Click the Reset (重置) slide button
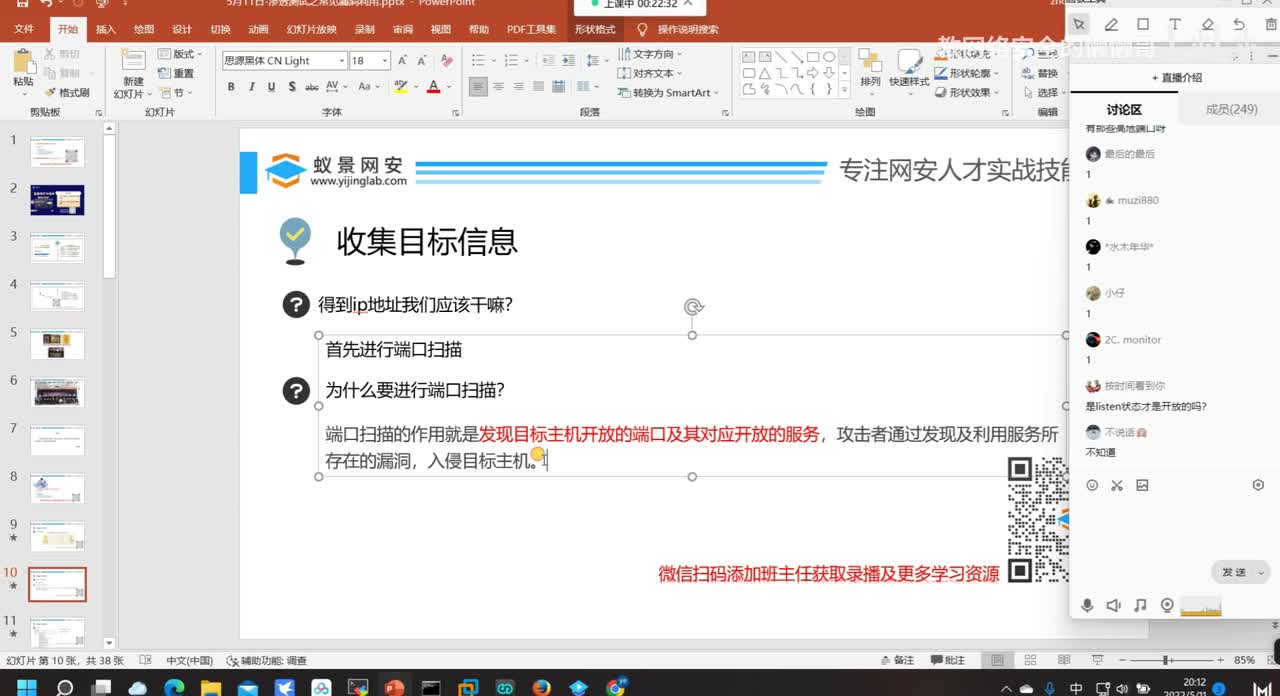The width and height of the screenshot is (1280, 696). pyautogui.click(x=177, y=73)
